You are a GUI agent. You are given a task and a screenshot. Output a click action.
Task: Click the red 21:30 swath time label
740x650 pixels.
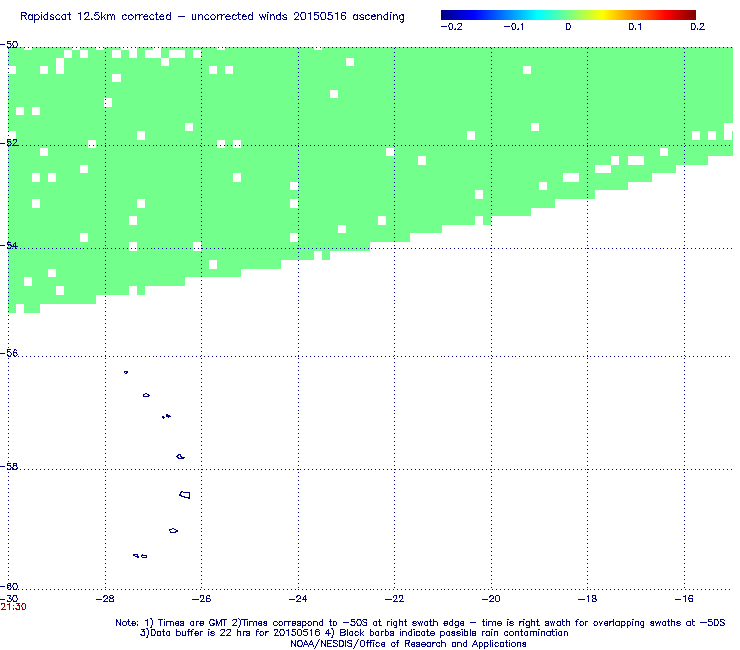coord(14,607)
